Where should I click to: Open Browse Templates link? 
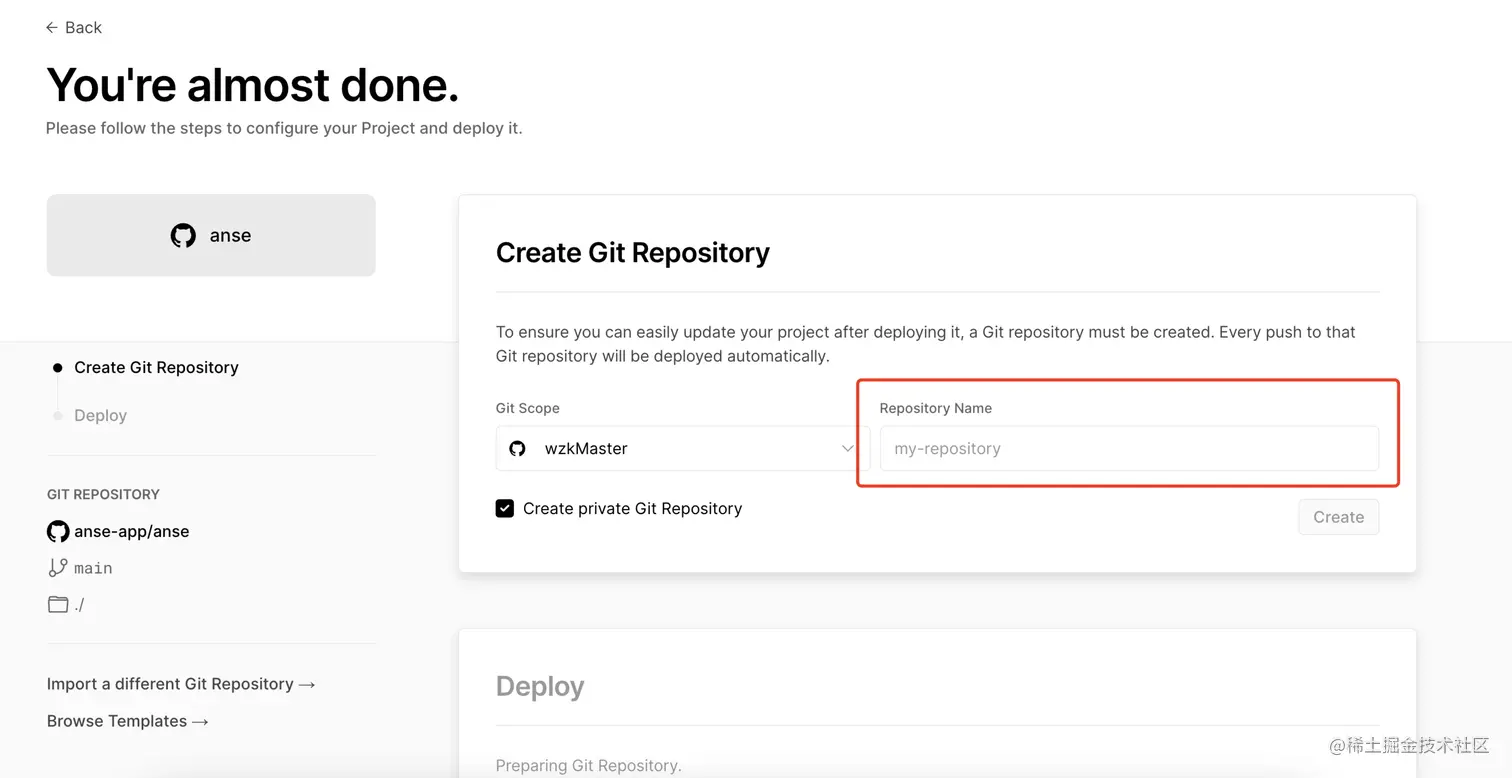pos(128,721)
